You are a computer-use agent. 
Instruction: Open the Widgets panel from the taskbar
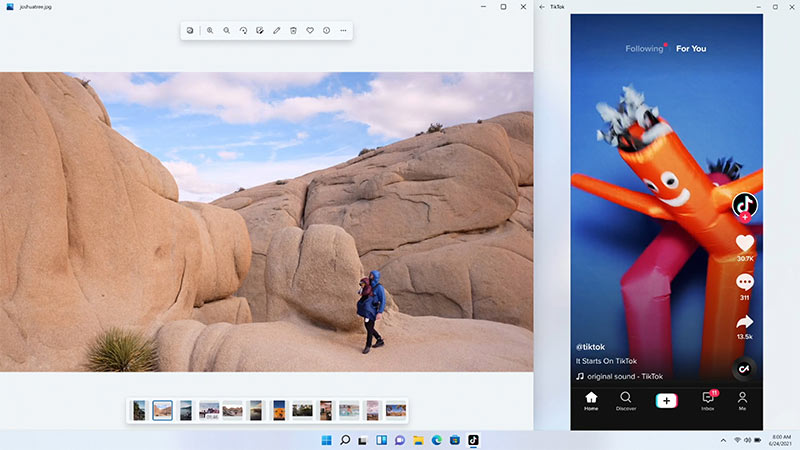coord(382,440)
